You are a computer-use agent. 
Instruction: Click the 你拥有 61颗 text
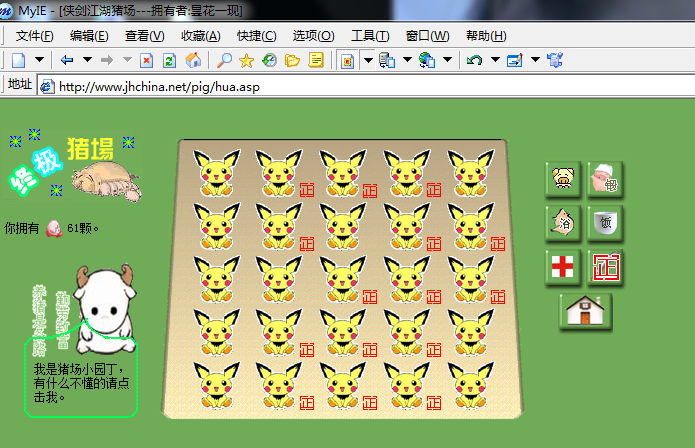(51, 229)
